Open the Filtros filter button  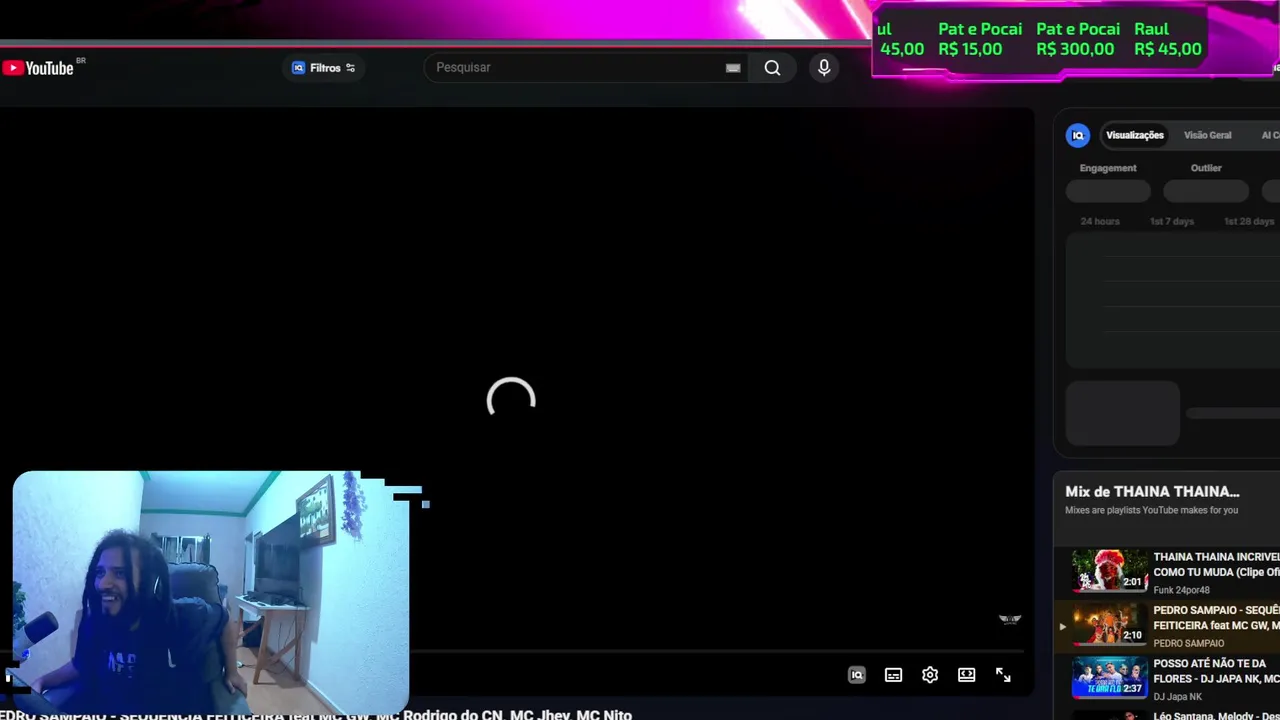pos(323,68)
